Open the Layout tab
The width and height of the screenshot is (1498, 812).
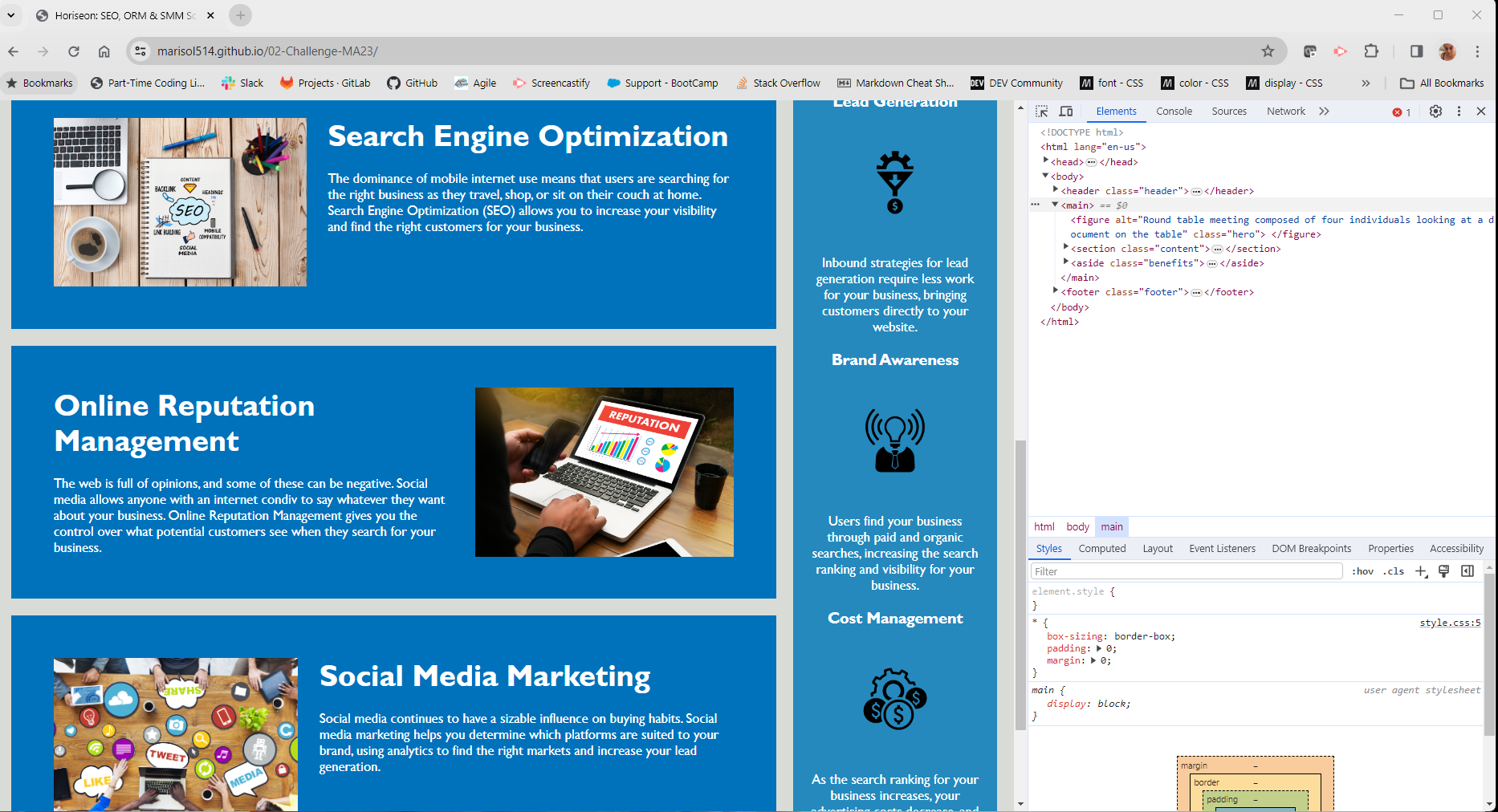tap(1158, 549)
